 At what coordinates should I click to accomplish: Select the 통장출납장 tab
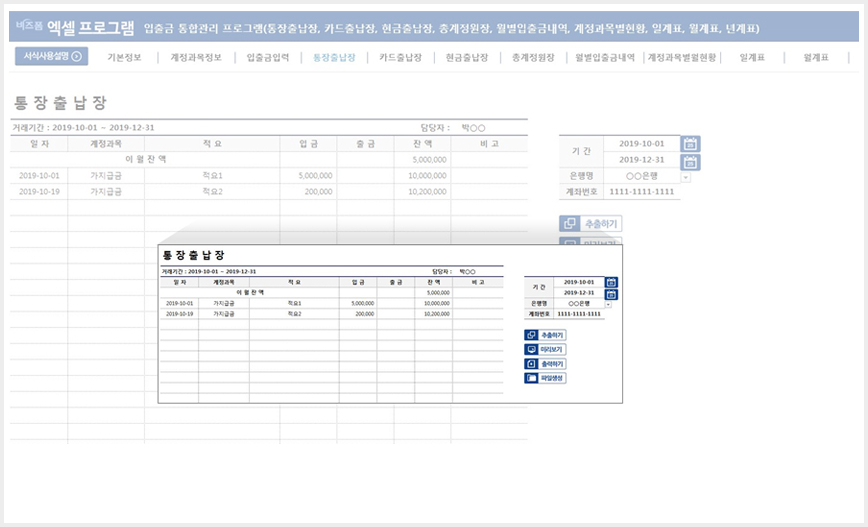coord(334,57)
